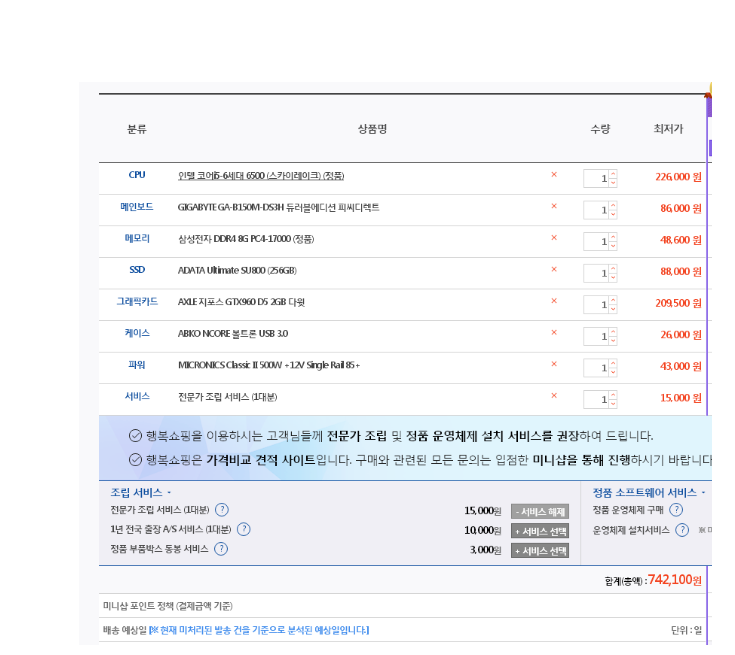Select the 정품 부품박스 동봉 서비스 button
The image size is (735, 655).
539,550
